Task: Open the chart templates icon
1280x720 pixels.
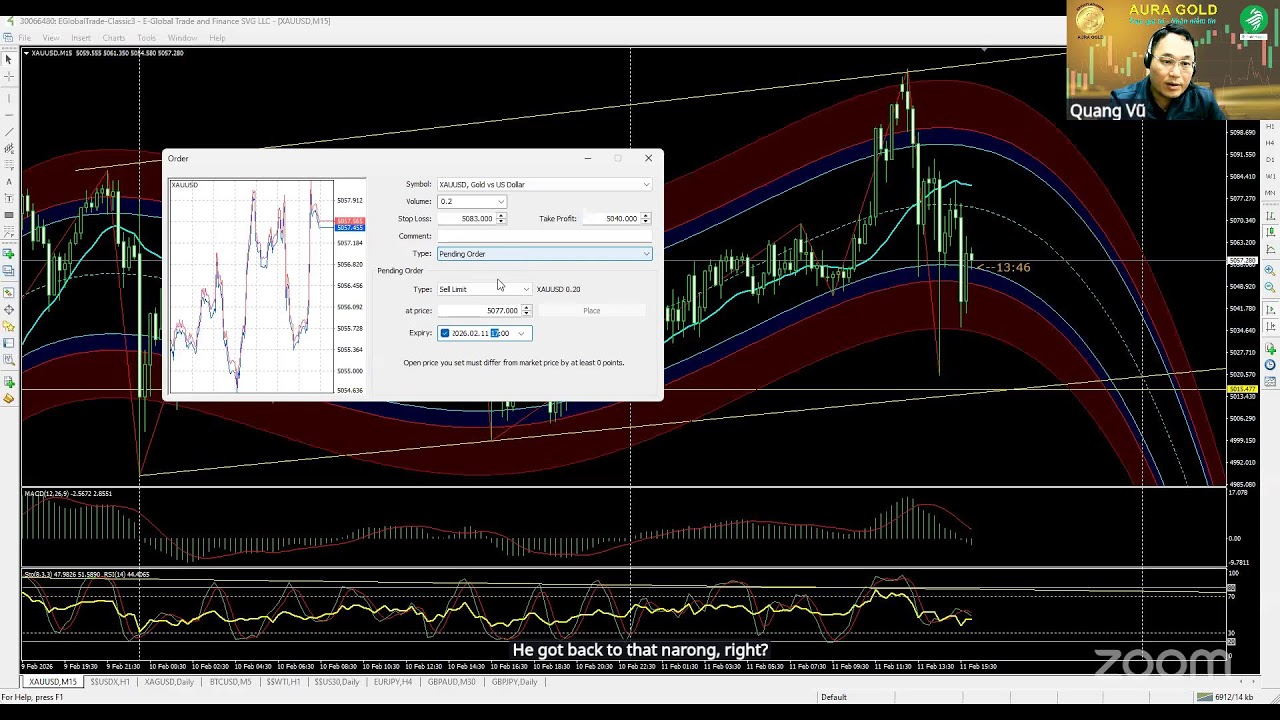Action: 1271,383
